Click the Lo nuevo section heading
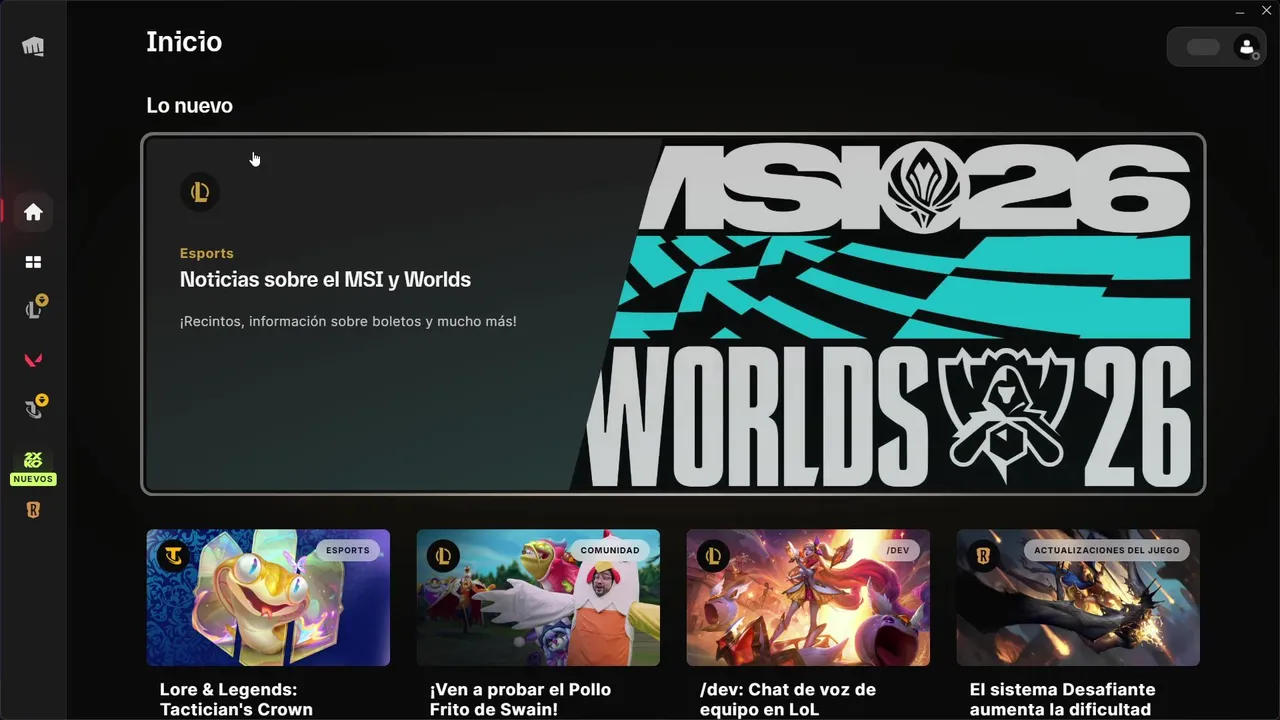 (189, 105)
